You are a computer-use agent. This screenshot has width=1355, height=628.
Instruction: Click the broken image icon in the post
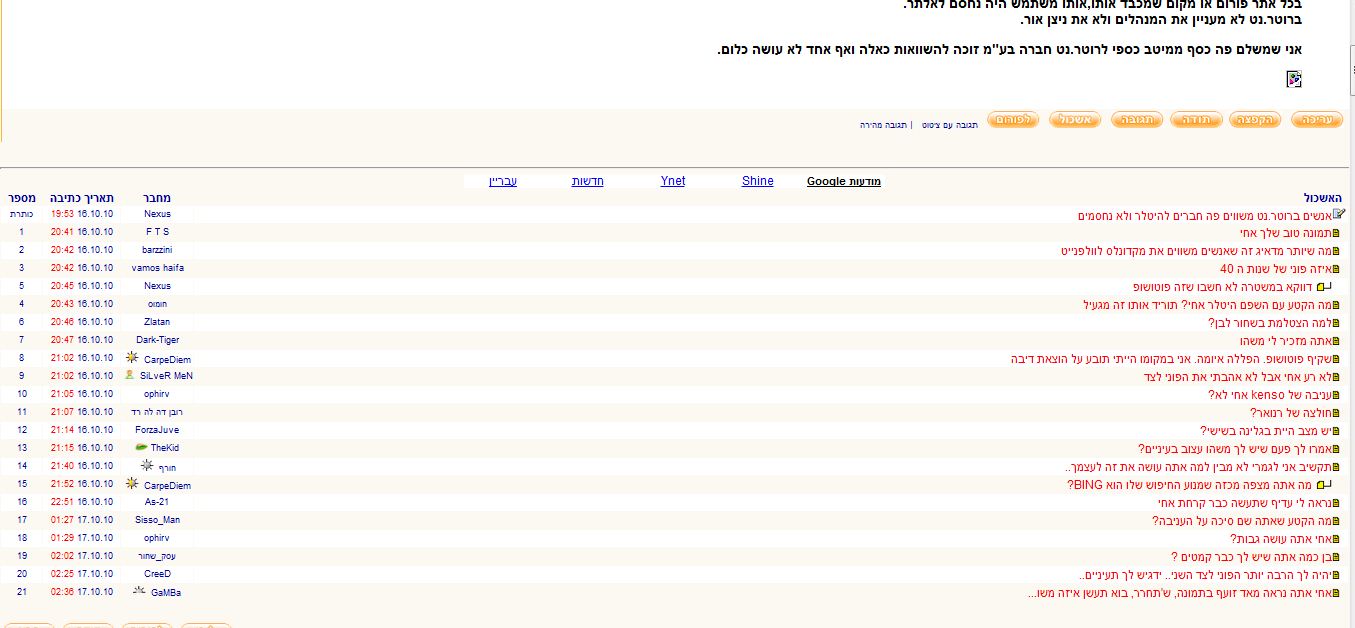(x=1294, y=79)
